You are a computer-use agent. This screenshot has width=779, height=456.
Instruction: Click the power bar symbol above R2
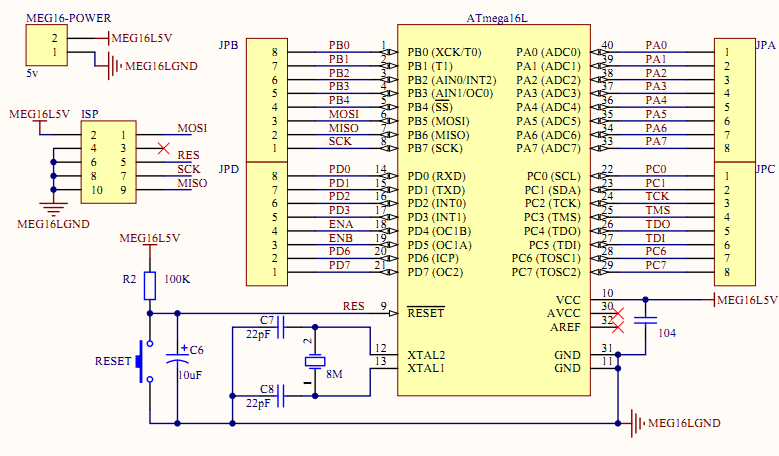point(150,245)
